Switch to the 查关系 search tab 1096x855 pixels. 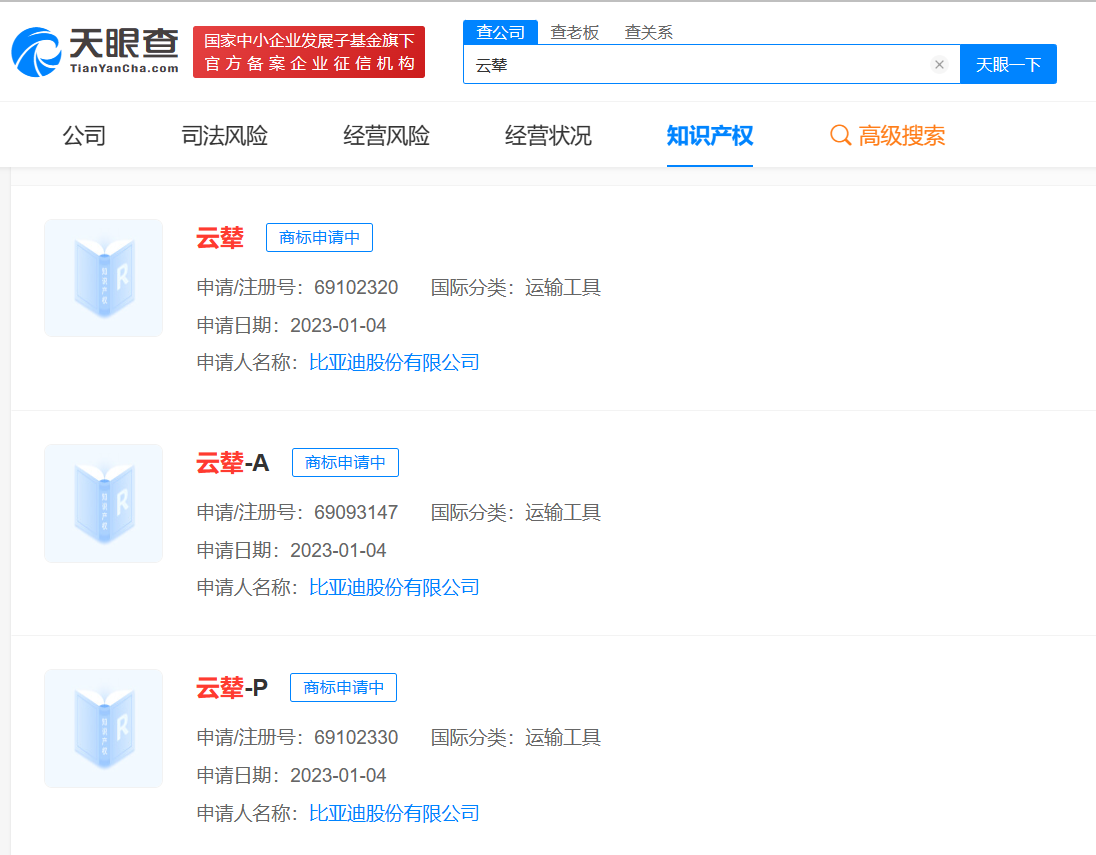click(649, 32)
